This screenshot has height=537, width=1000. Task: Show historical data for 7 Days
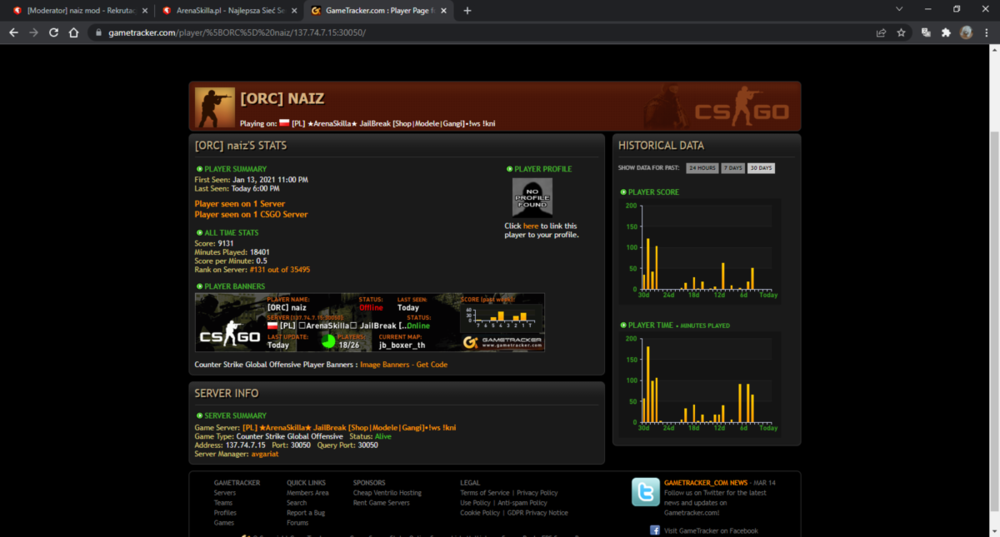tap(733, 168)
